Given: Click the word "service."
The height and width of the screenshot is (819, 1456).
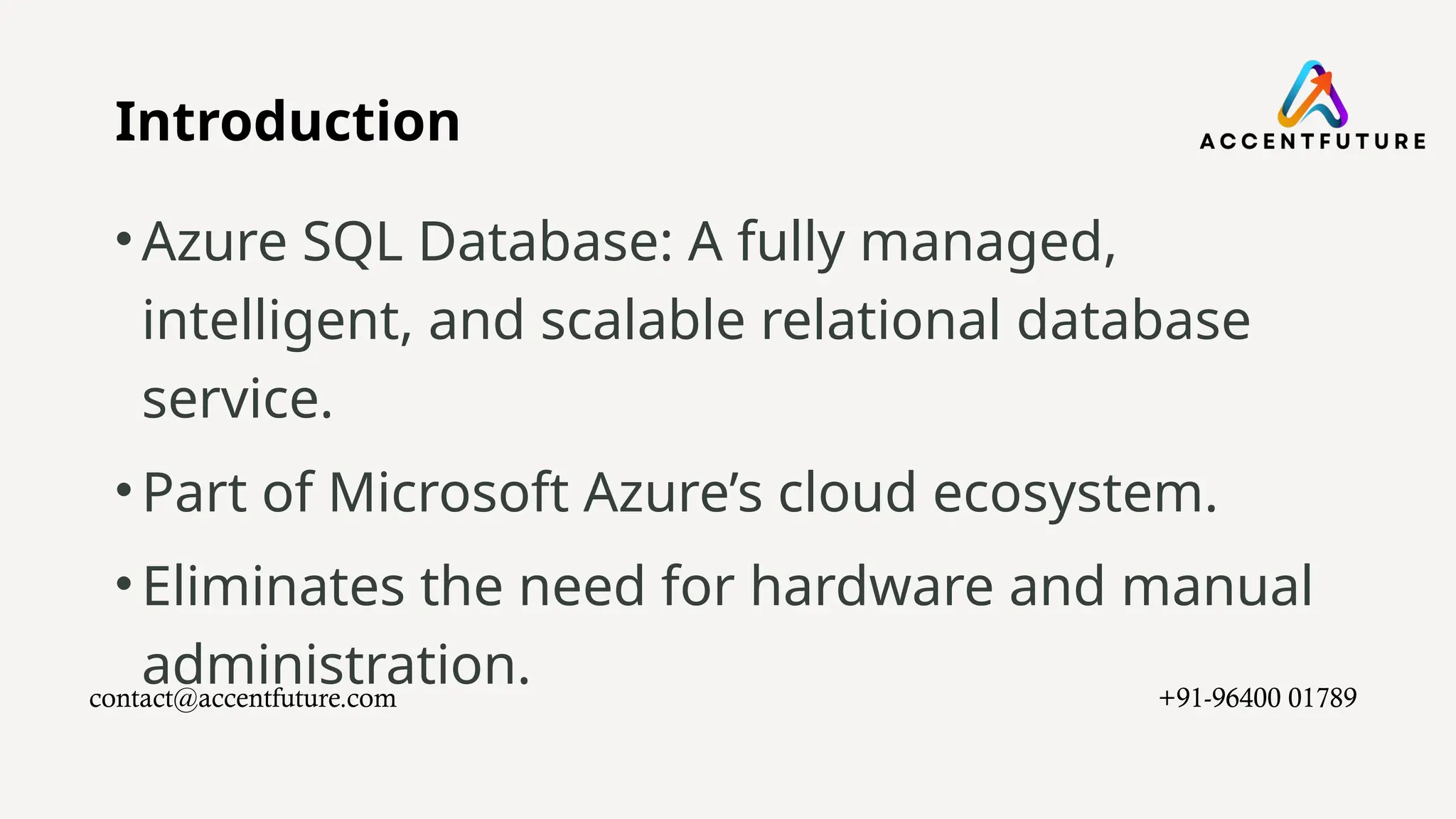Looking at the screenshot, I should point(237,400).
